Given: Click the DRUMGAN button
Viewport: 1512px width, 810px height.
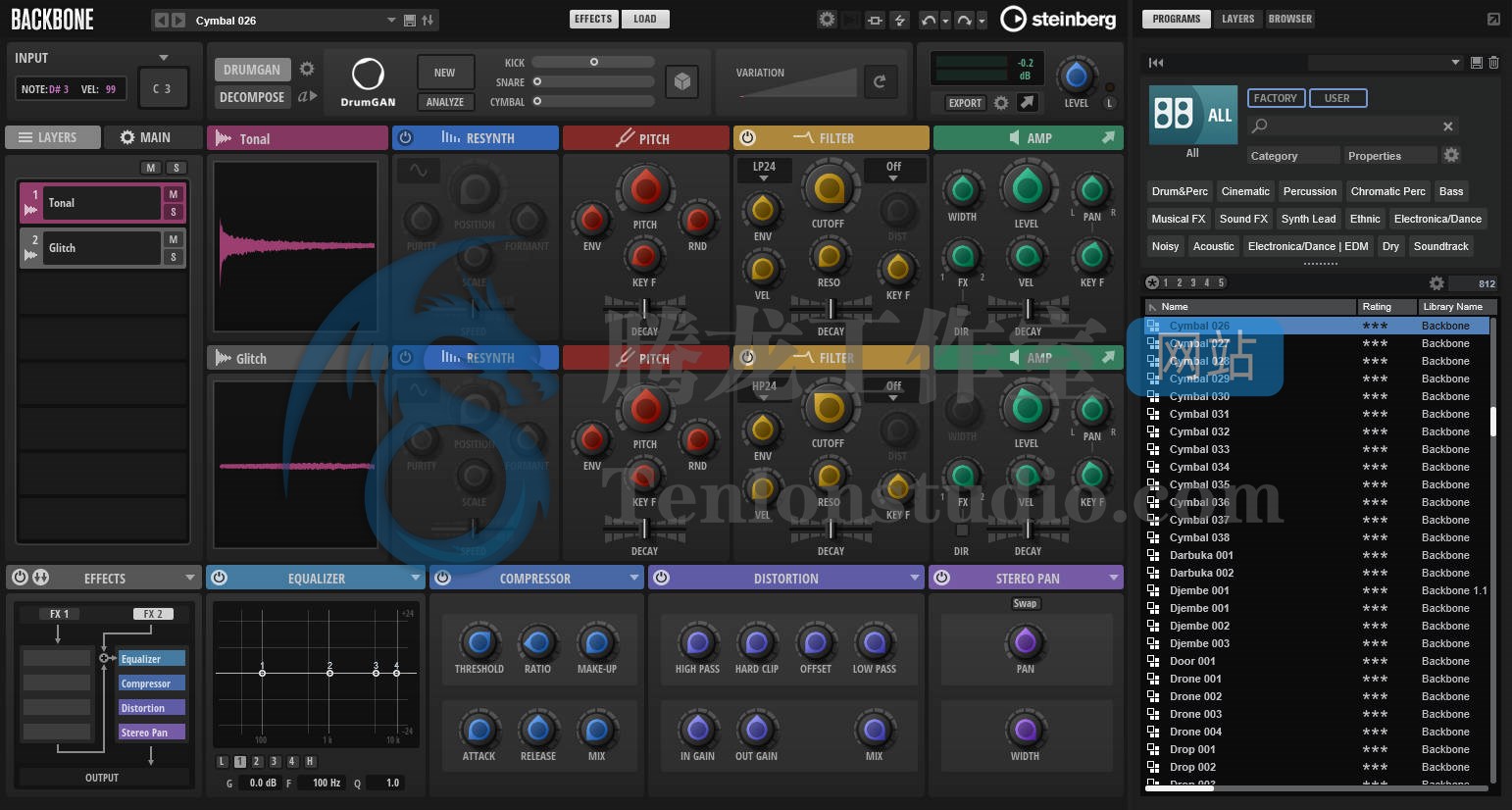Looking at the screenshot, I should [252, 70].
